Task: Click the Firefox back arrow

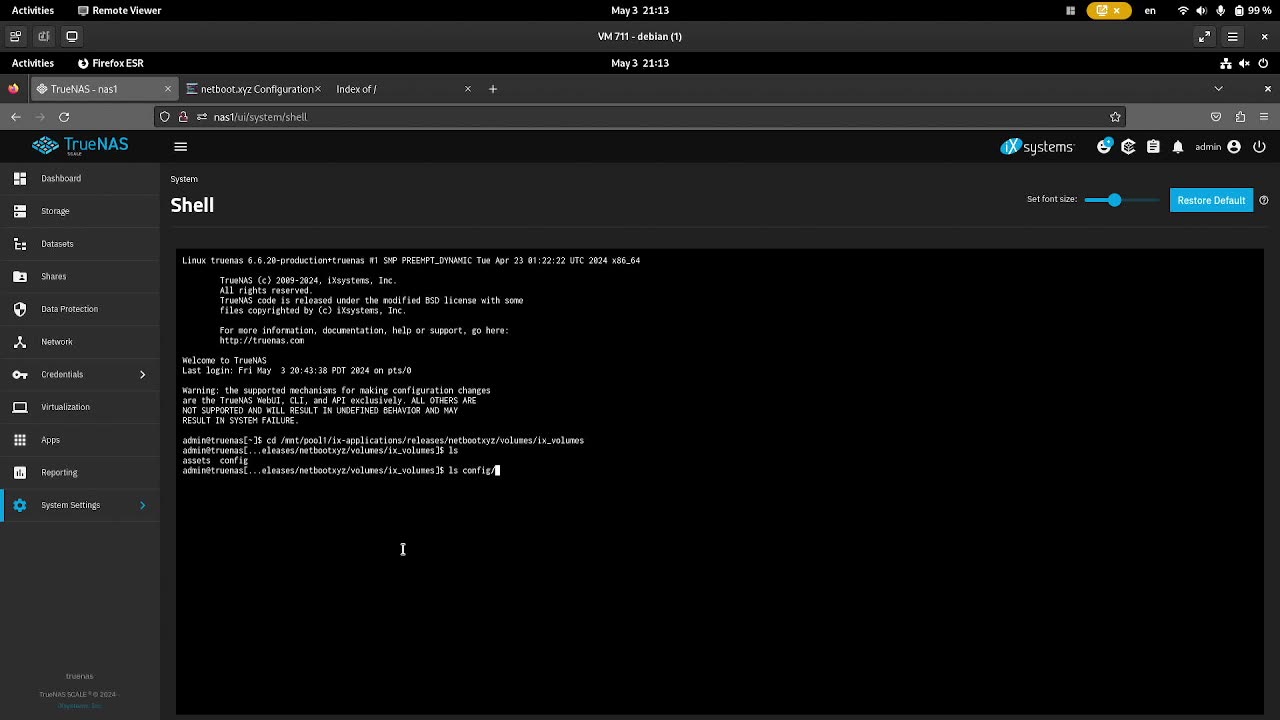Action: click(16, 117)
